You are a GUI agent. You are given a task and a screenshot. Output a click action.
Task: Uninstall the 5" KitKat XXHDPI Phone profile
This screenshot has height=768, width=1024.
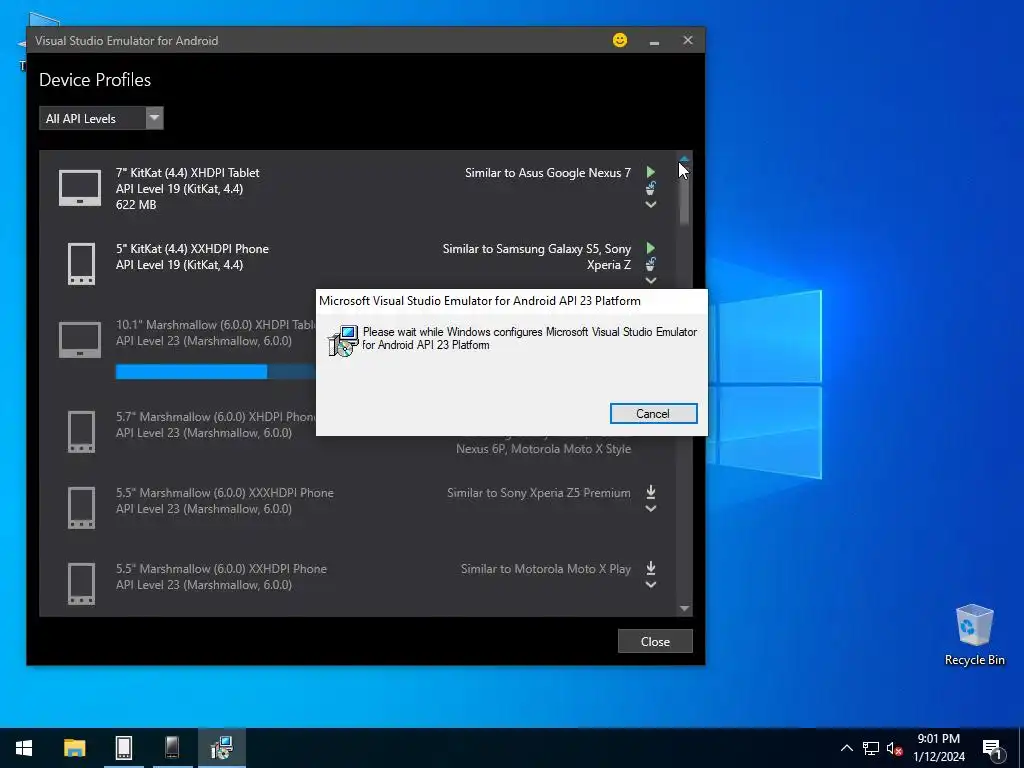pos(650,264)
